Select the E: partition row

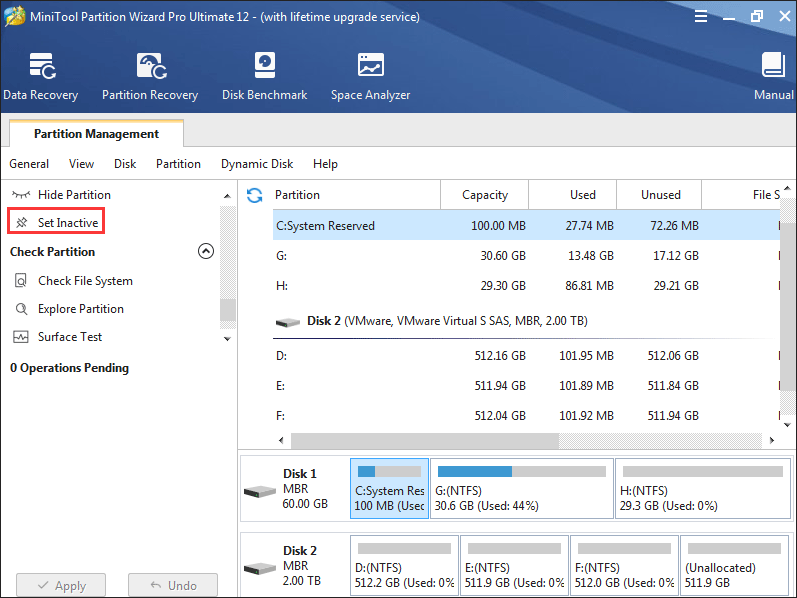point(526,385)
